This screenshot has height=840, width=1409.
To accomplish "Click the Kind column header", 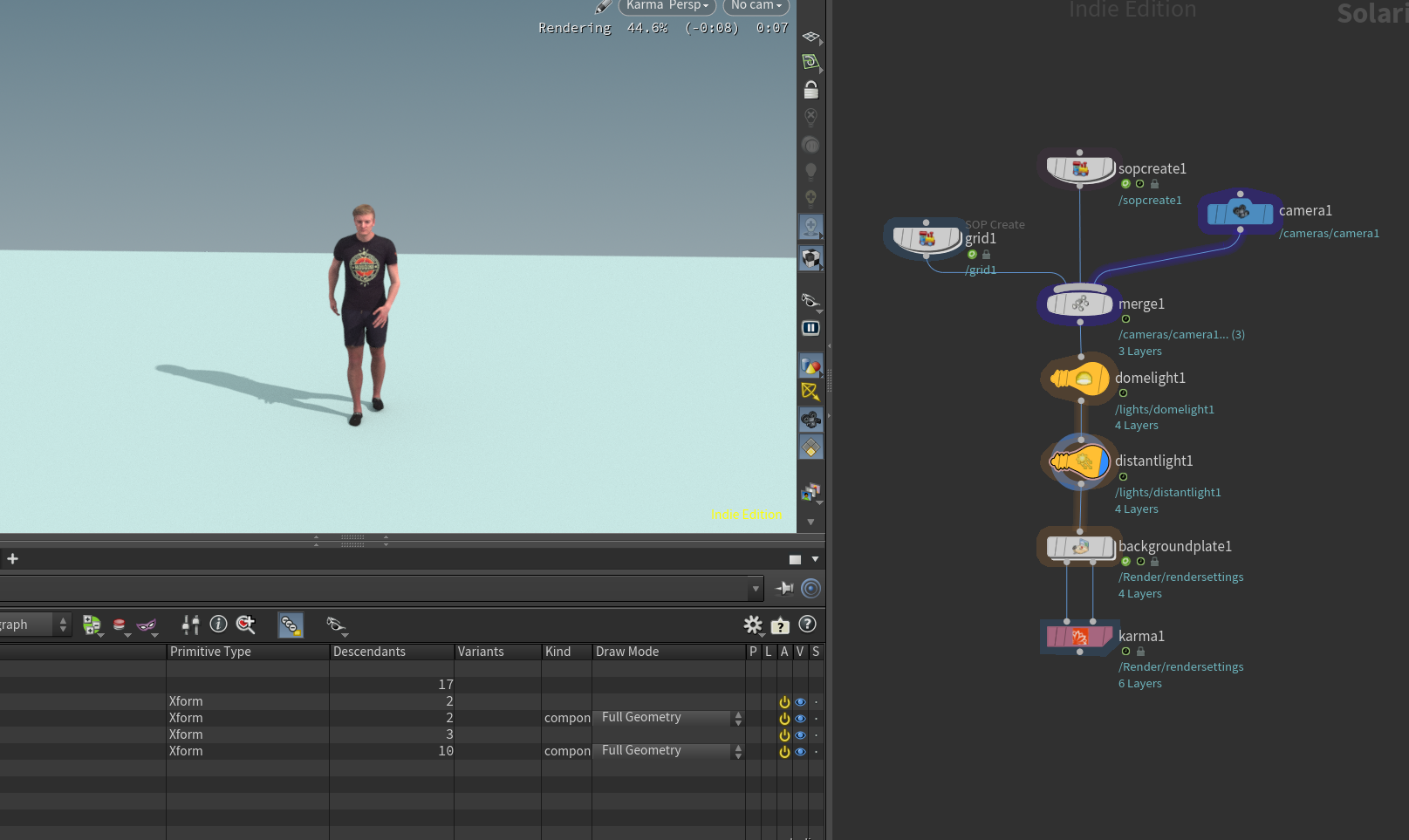I will pyautogui.click(x=567, y=652).
